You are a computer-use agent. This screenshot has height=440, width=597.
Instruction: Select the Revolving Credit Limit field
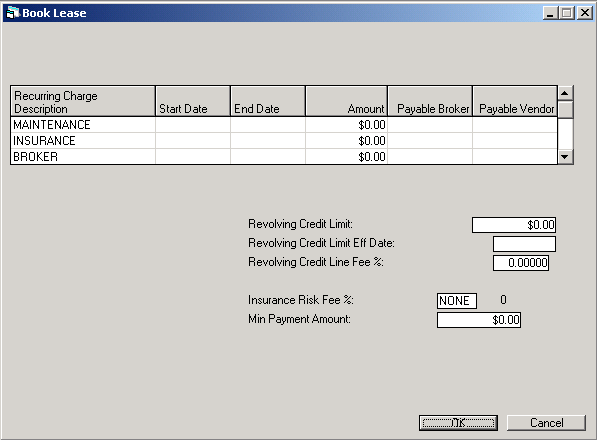[x=514, y=225]
